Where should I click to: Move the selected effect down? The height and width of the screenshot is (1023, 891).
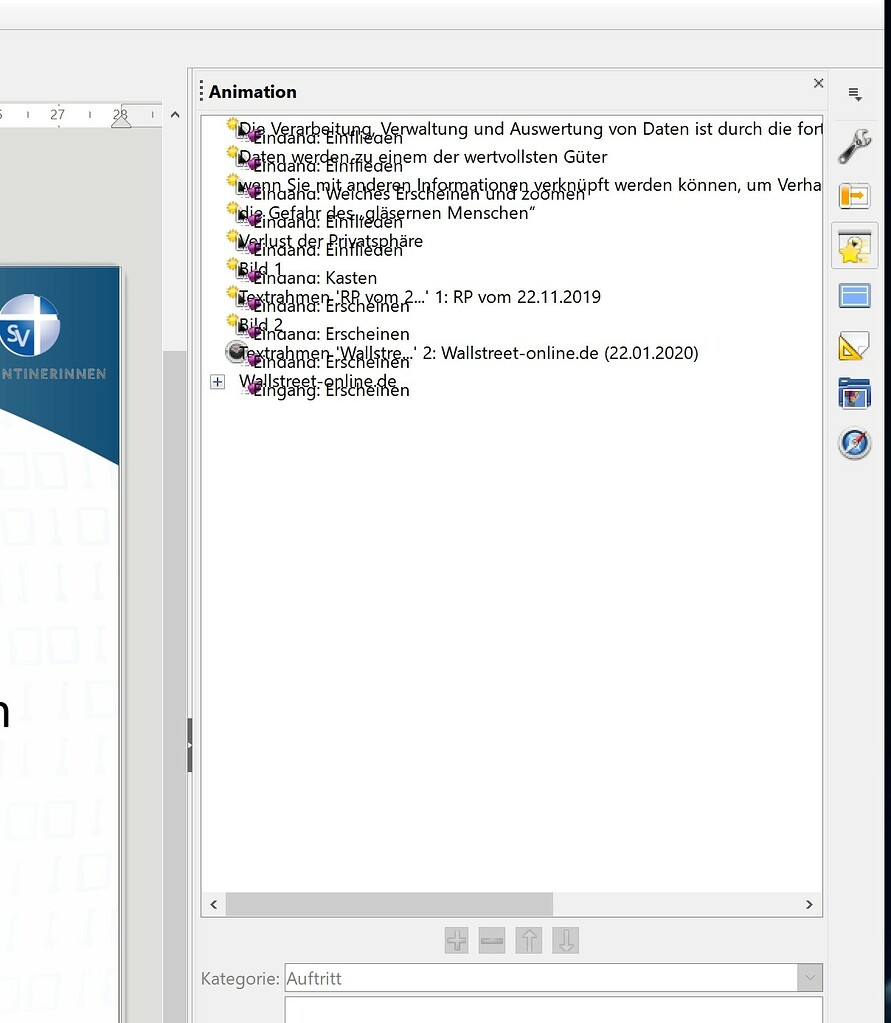(x=565, y=940)
